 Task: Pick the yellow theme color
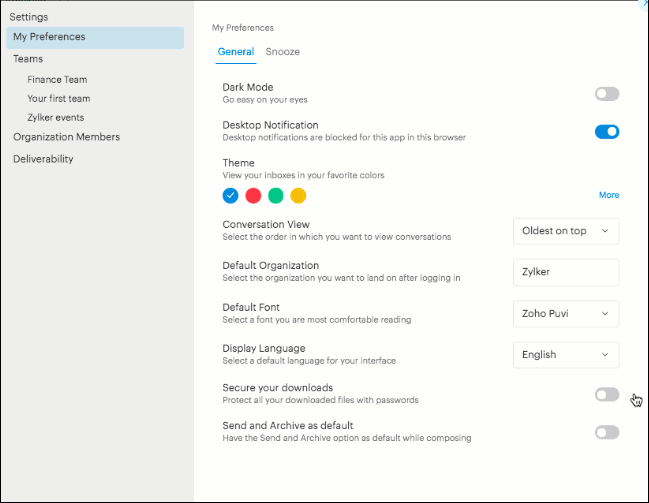click(298, 195)
